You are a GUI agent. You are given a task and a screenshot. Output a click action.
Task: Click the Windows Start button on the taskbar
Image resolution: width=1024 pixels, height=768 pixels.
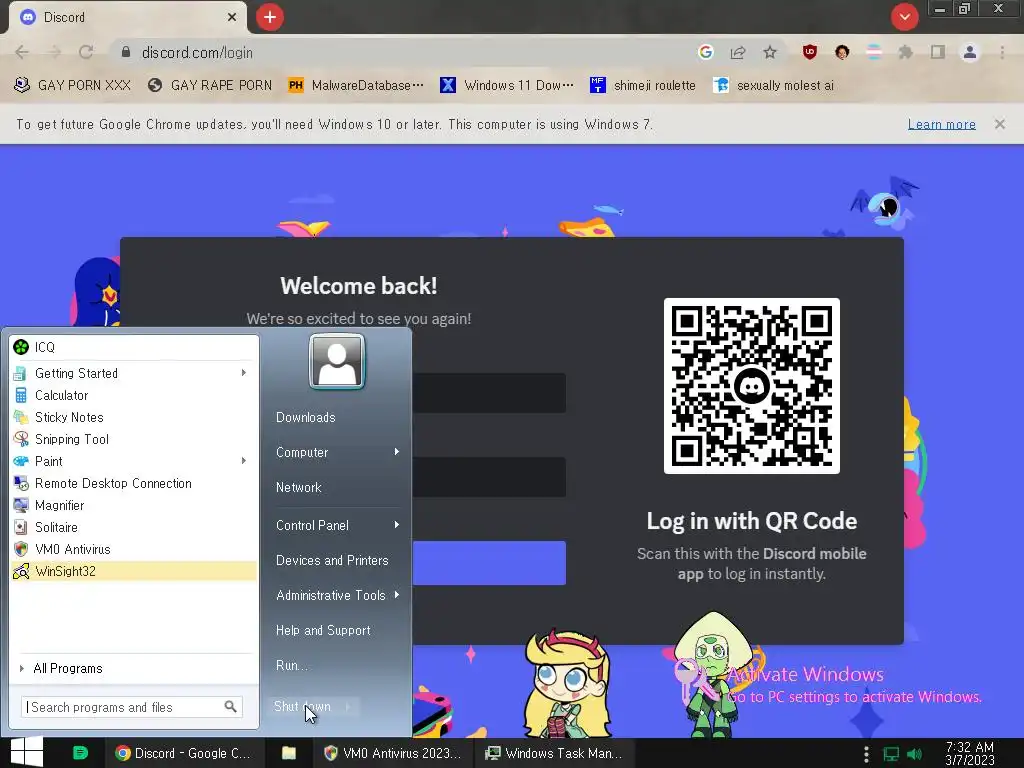click(x=27, y=752)
